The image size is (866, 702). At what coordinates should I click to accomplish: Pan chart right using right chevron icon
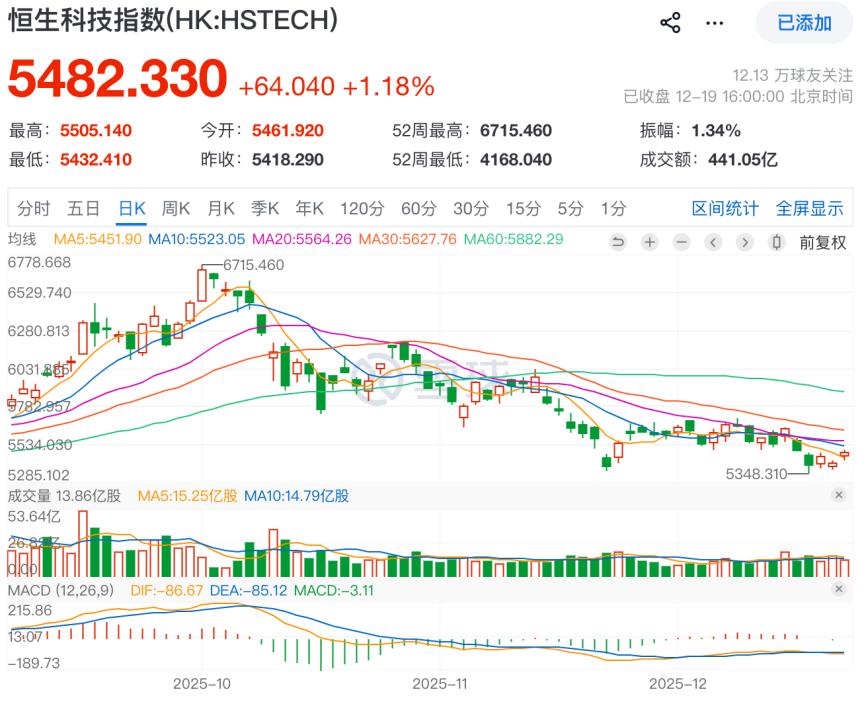(x=743, y=242)
